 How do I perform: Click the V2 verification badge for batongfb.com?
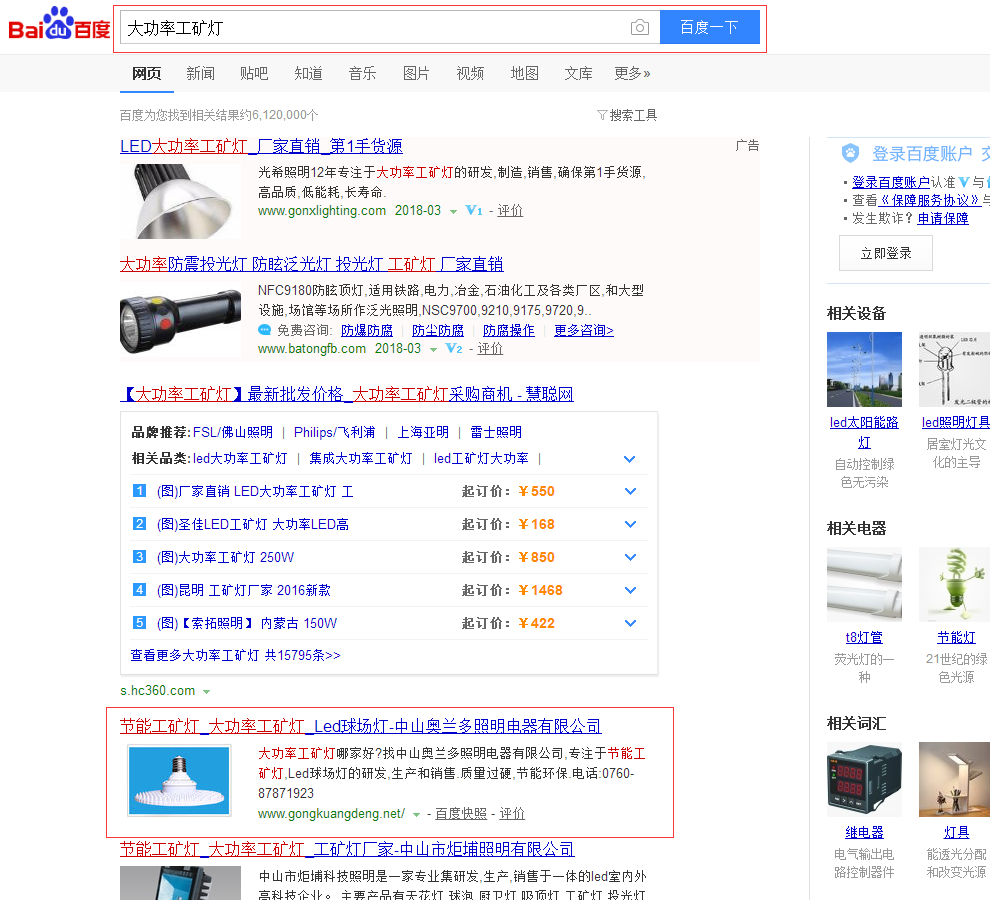click(454, 349)
